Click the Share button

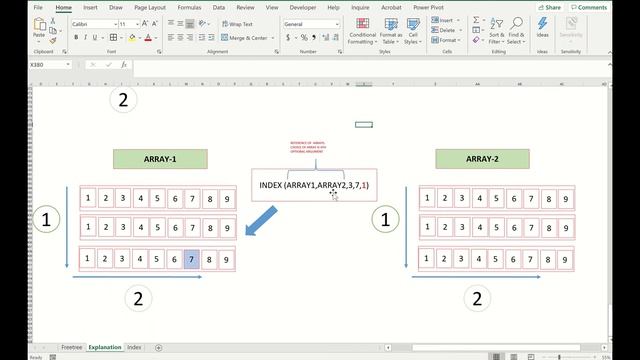click(x=549, y=7)
